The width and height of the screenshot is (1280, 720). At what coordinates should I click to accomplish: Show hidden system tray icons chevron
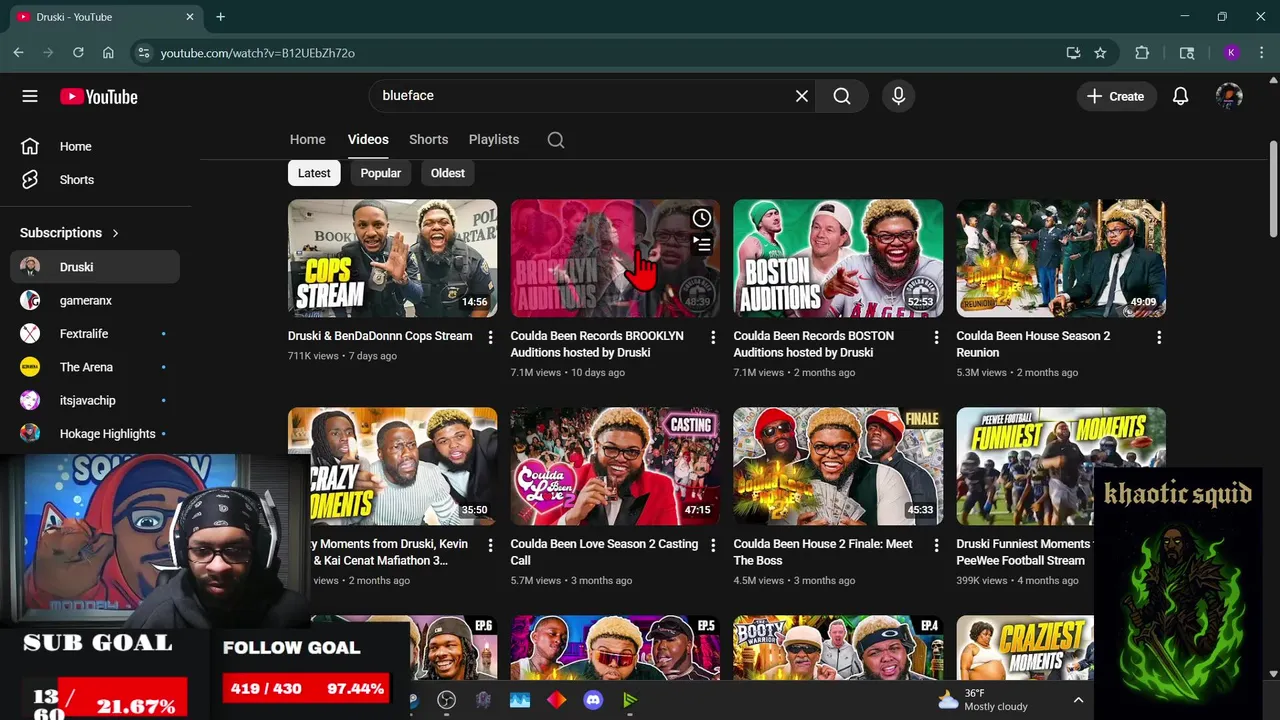pyautogui.click(x=1078, y=700)
